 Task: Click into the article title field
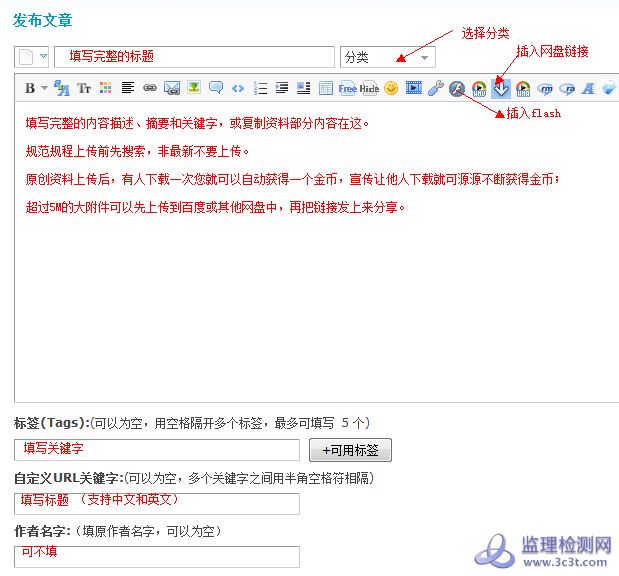pyautogui.click(x=194, y=57)
